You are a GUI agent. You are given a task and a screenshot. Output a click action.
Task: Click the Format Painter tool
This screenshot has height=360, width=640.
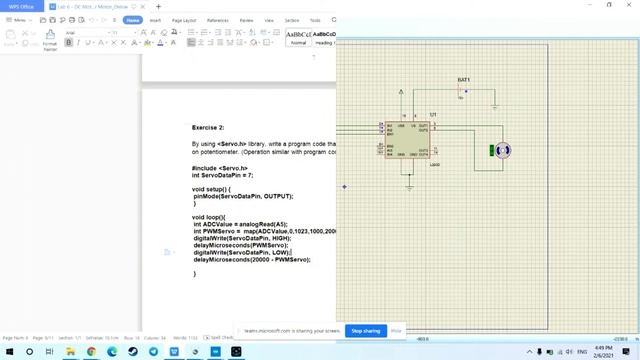click(x=50, y=40)
